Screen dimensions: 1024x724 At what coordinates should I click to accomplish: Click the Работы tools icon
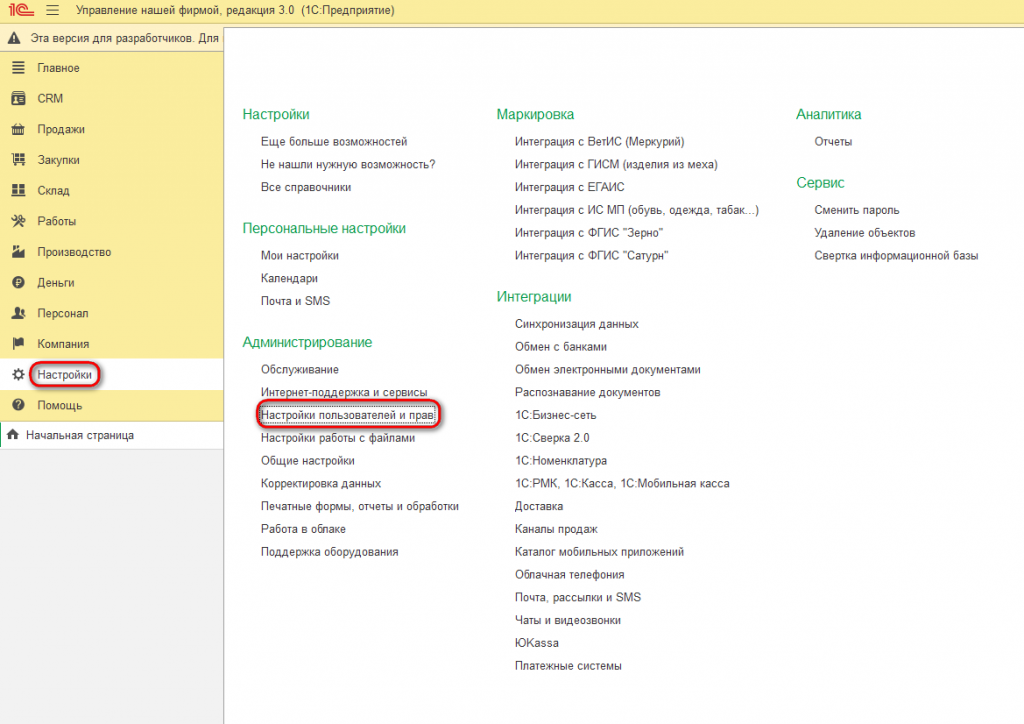tap(18, 221)
